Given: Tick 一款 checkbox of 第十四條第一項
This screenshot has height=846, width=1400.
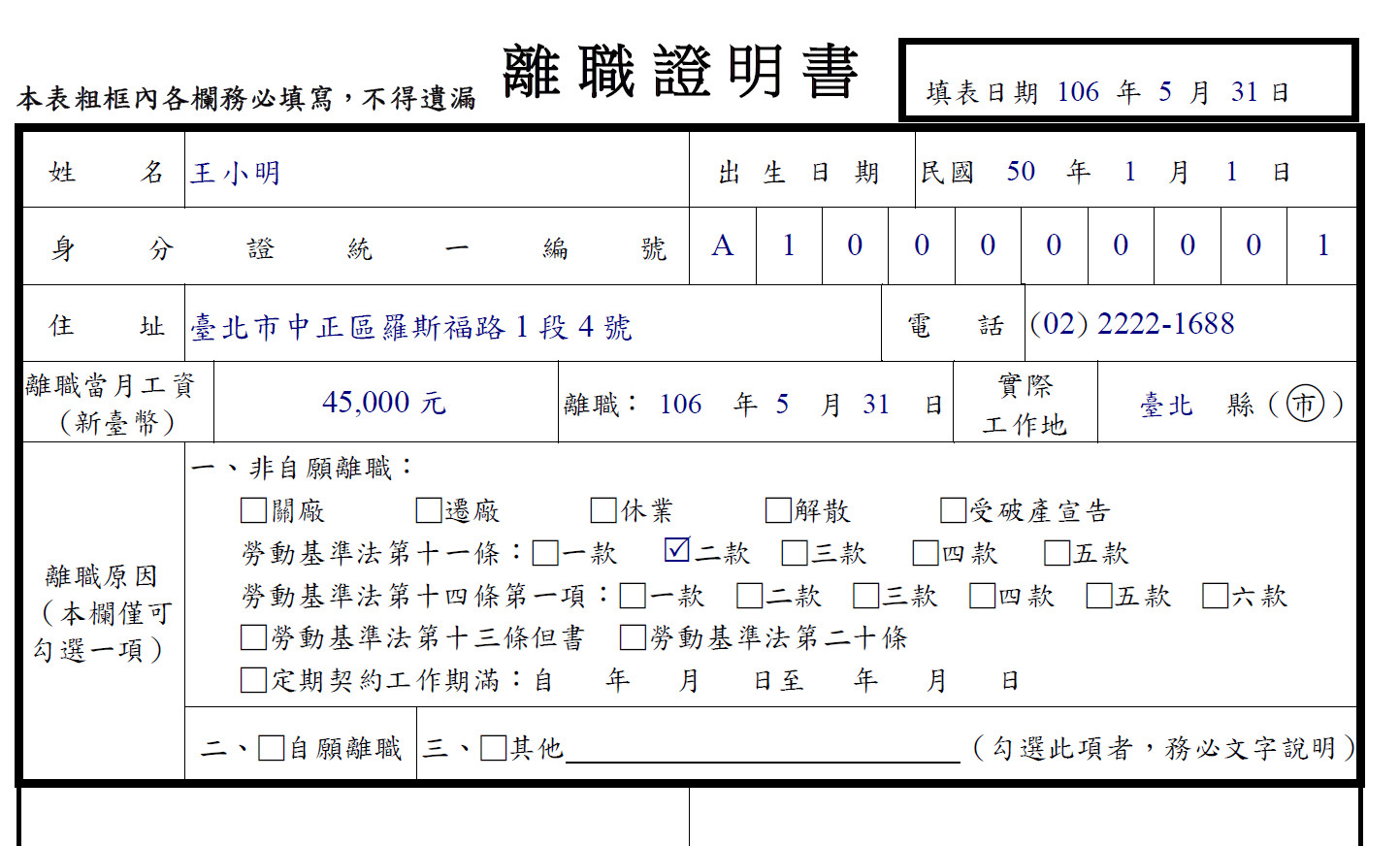Looking at the screenshot, I should tap(633, 596).
